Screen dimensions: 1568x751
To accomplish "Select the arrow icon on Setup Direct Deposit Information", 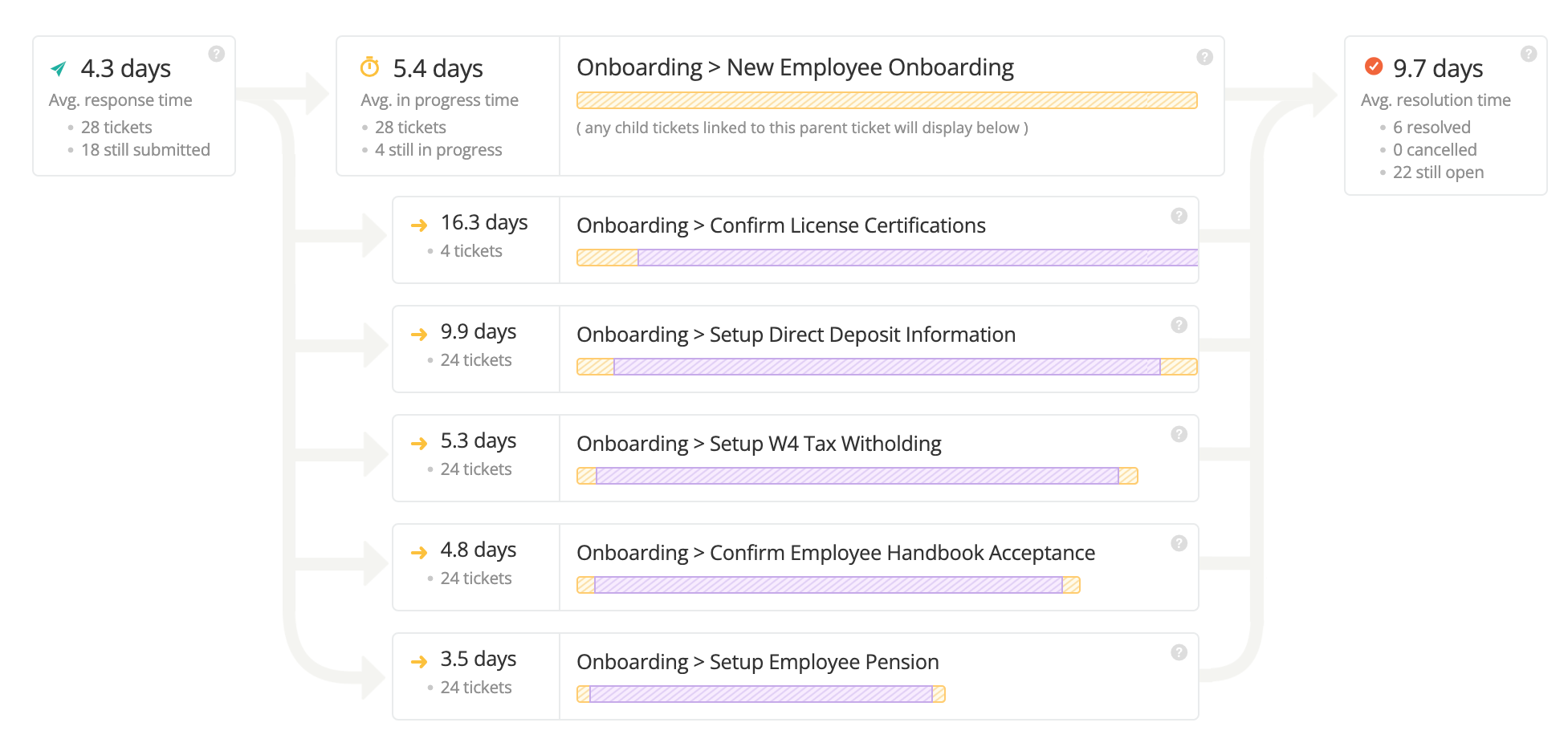I will tap(419, 334).
